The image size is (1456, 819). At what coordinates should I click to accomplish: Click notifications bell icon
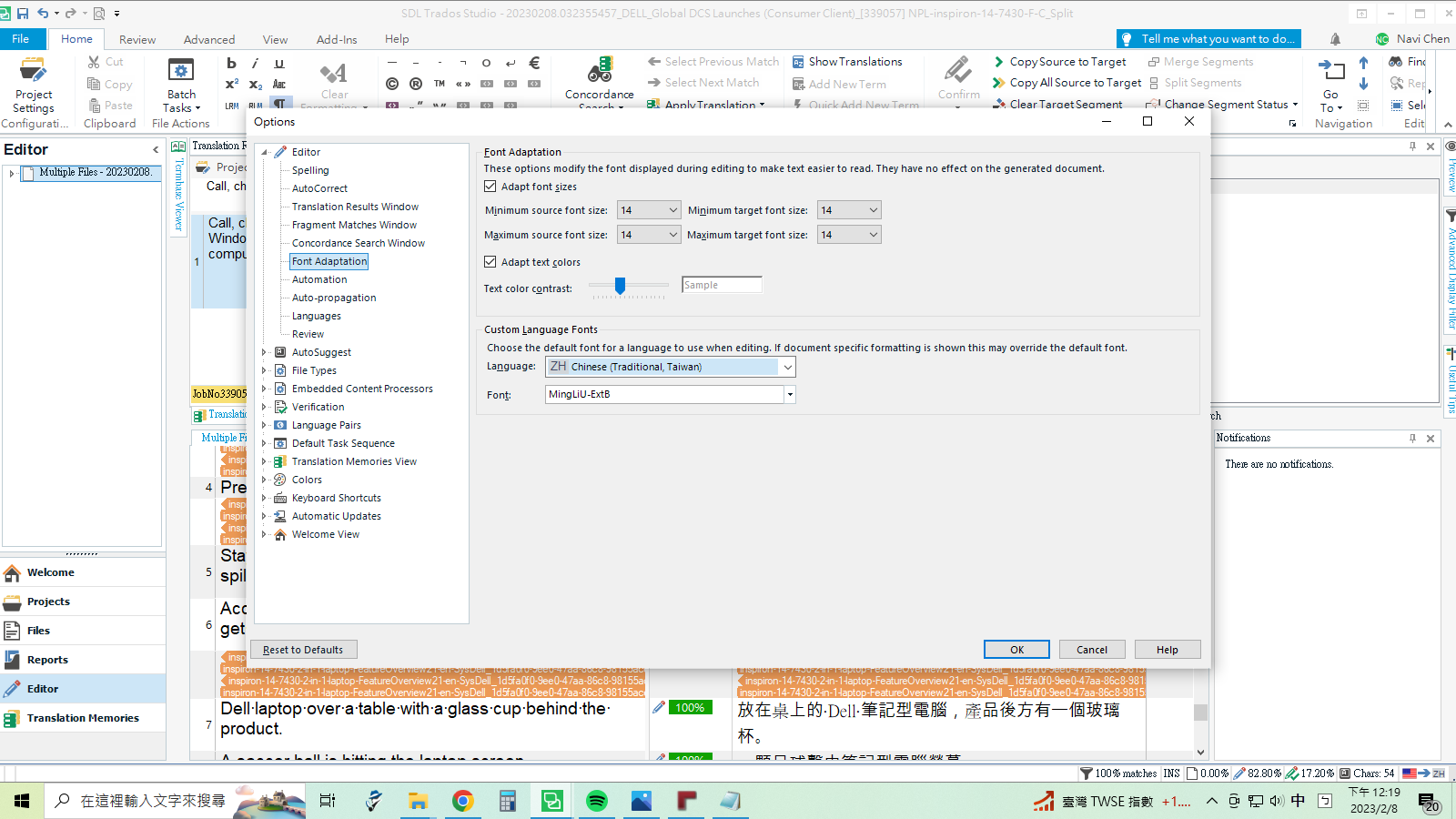point(1335,39)
